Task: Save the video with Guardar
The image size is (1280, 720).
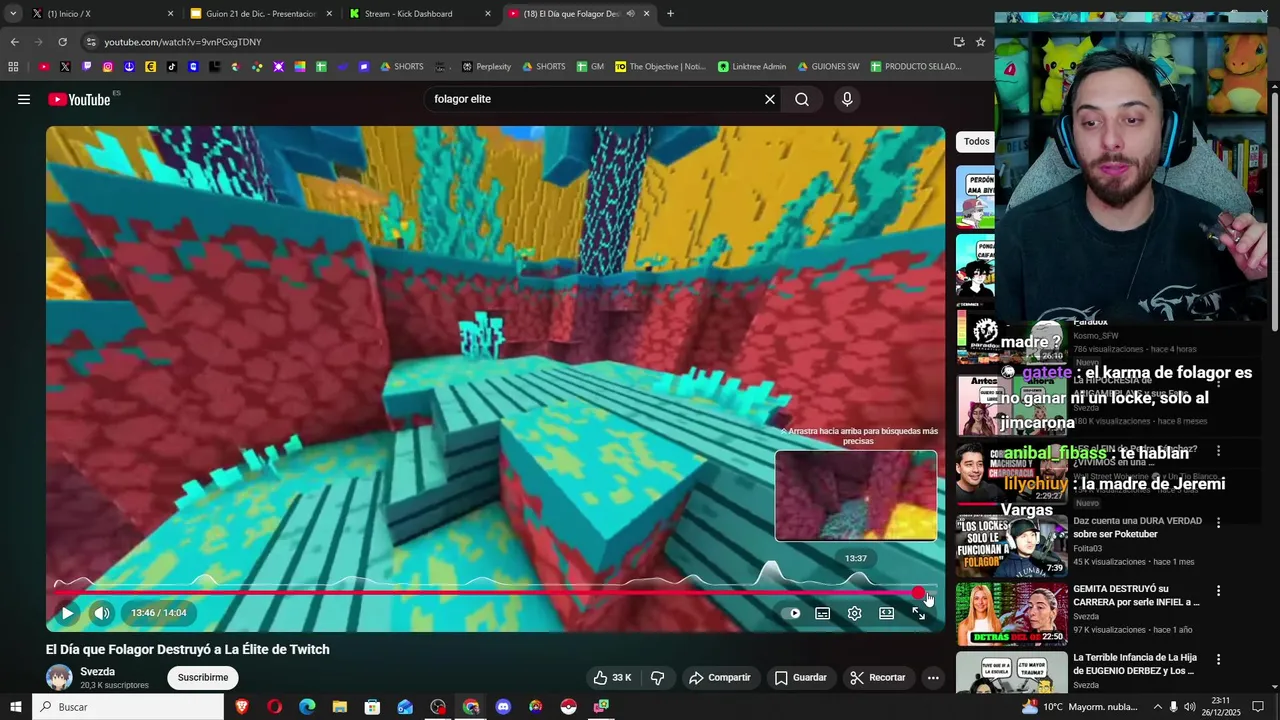Action: (x=801, y=677)
